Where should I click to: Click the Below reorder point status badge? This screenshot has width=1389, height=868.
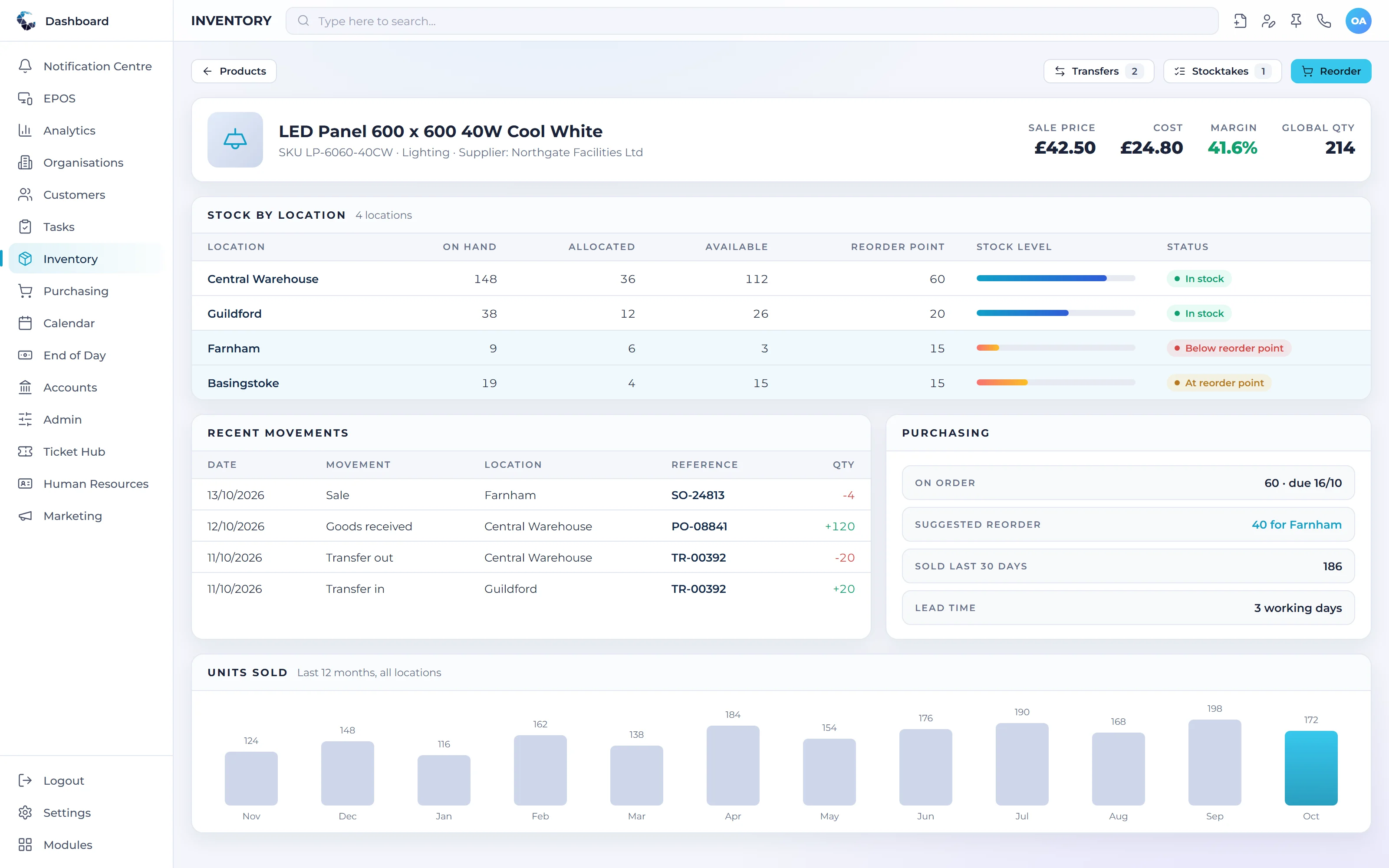(x=1228, y=348)
